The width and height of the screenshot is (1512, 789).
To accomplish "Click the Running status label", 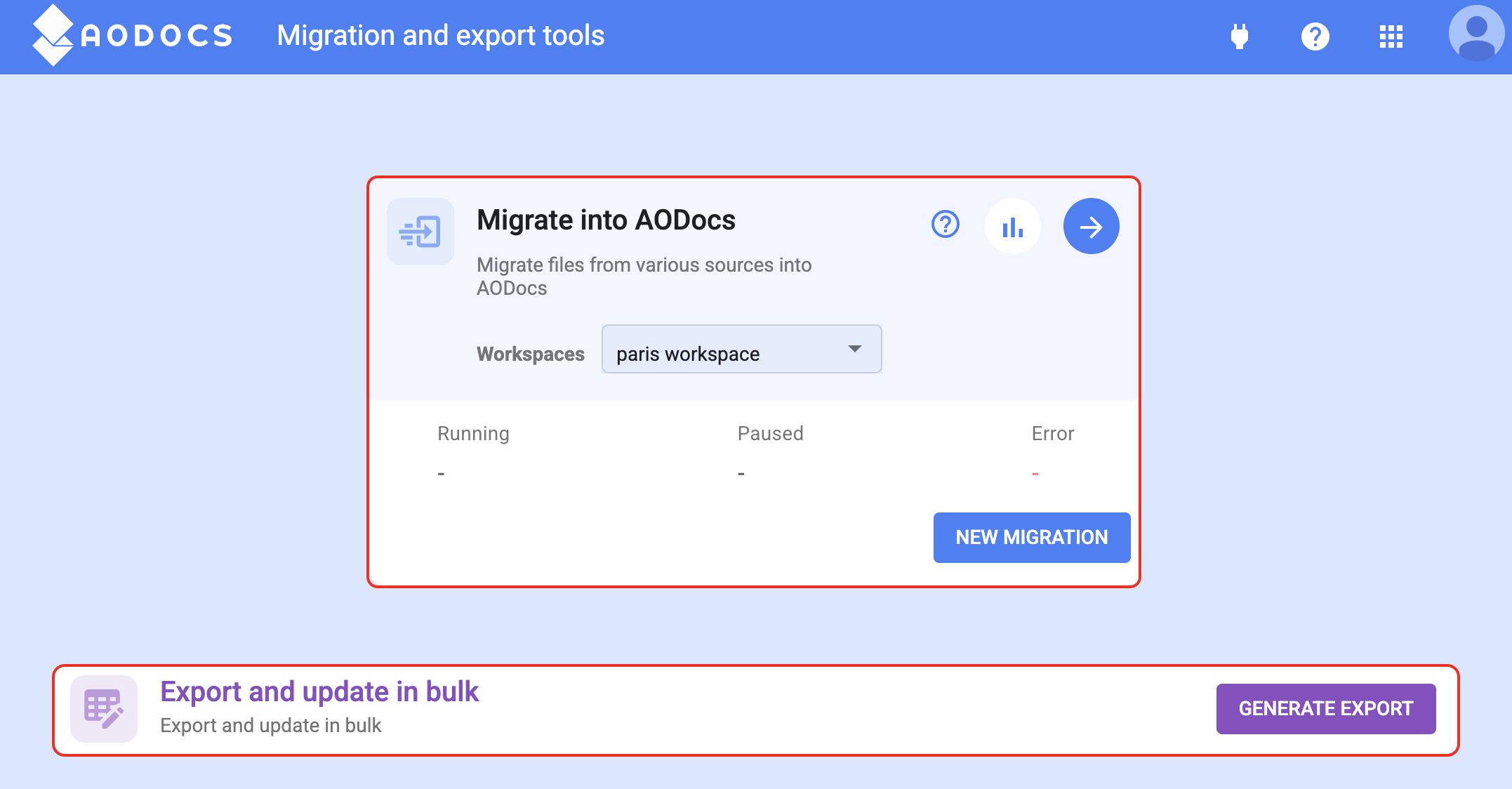I will coord(473,434).
